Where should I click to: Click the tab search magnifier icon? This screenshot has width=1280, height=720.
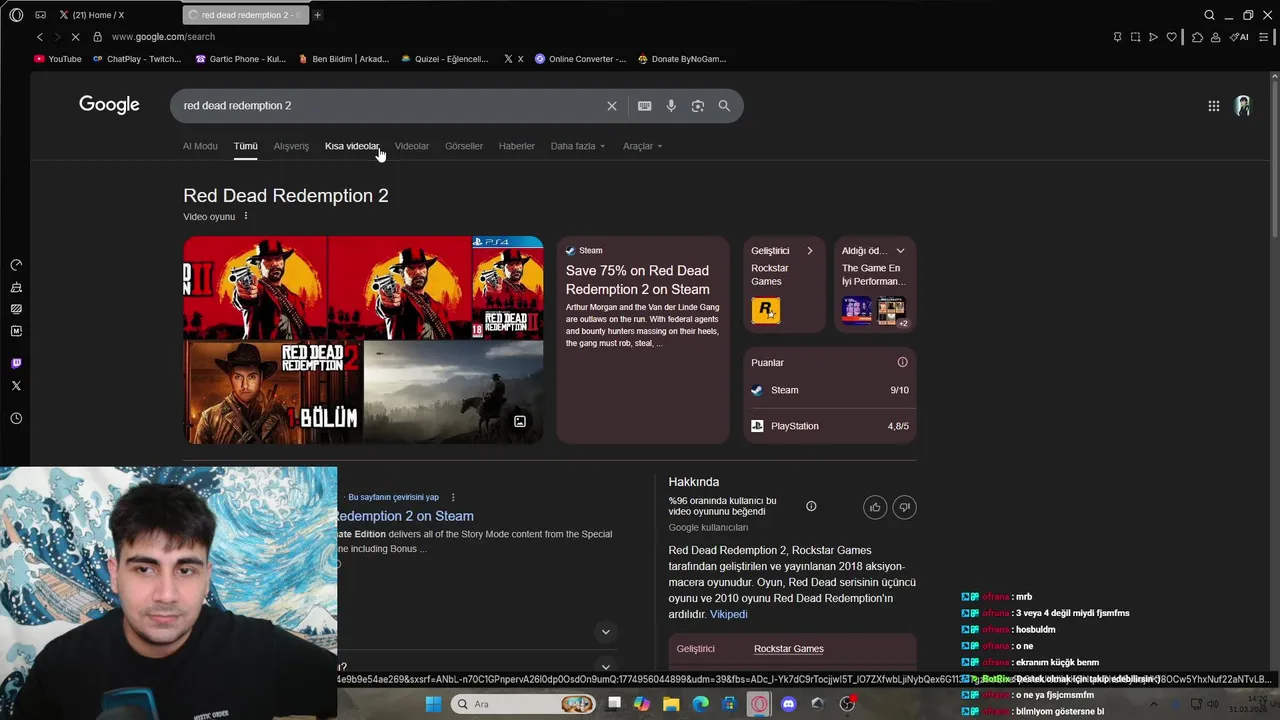[1209, 15]
